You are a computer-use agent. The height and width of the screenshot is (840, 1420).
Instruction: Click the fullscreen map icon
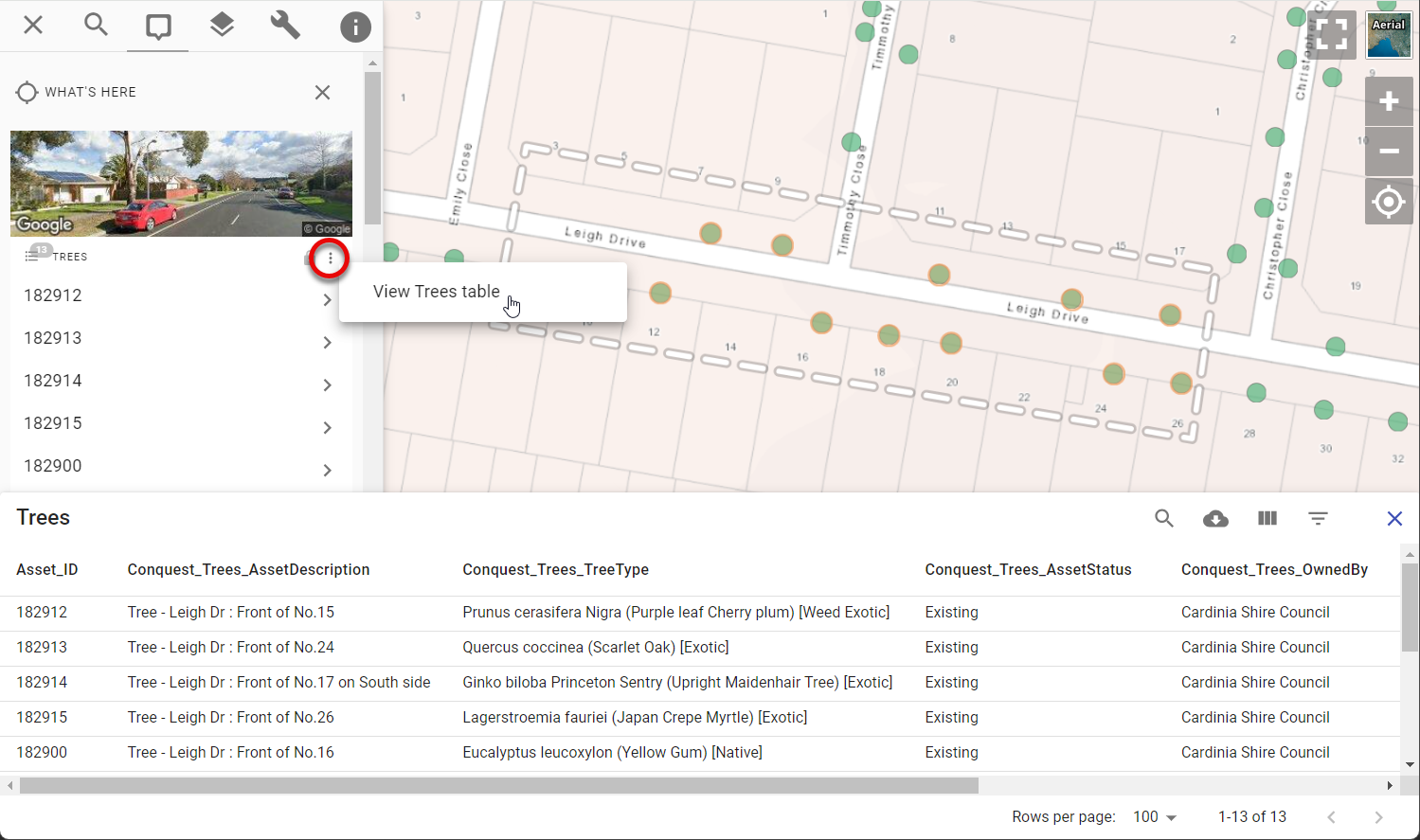pos(1331,35)
